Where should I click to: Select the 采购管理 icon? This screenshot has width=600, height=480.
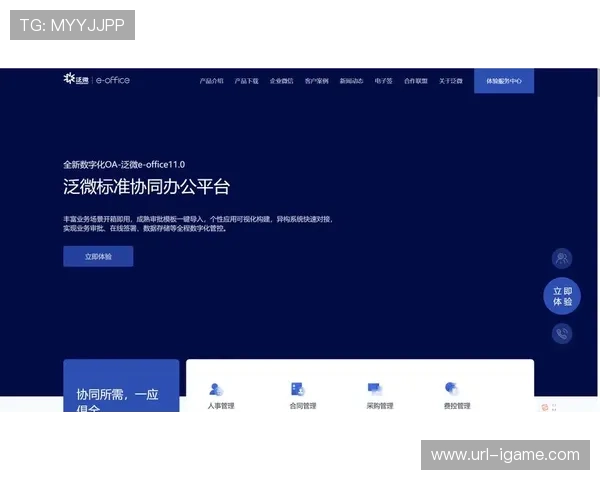pos(375,389)
